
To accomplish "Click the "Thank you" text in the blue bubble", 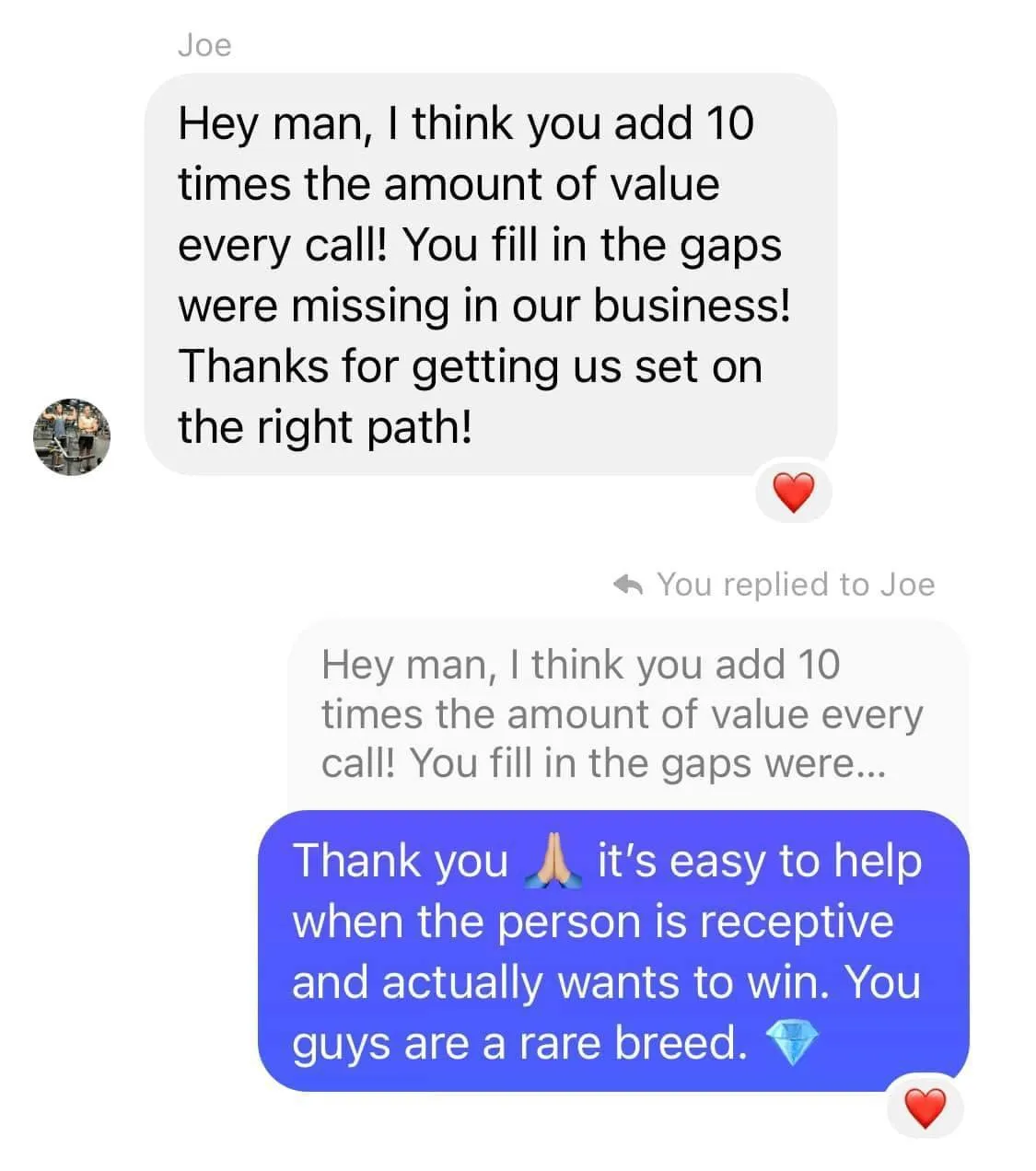I will pos(401,862).
